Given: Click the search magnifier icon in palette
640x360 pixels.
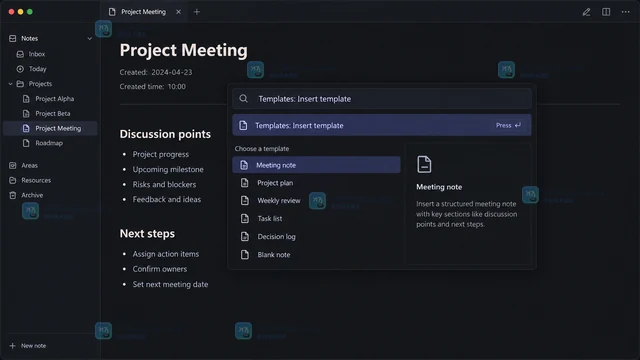Looking at the screenshot, I should tap(244, 99).
